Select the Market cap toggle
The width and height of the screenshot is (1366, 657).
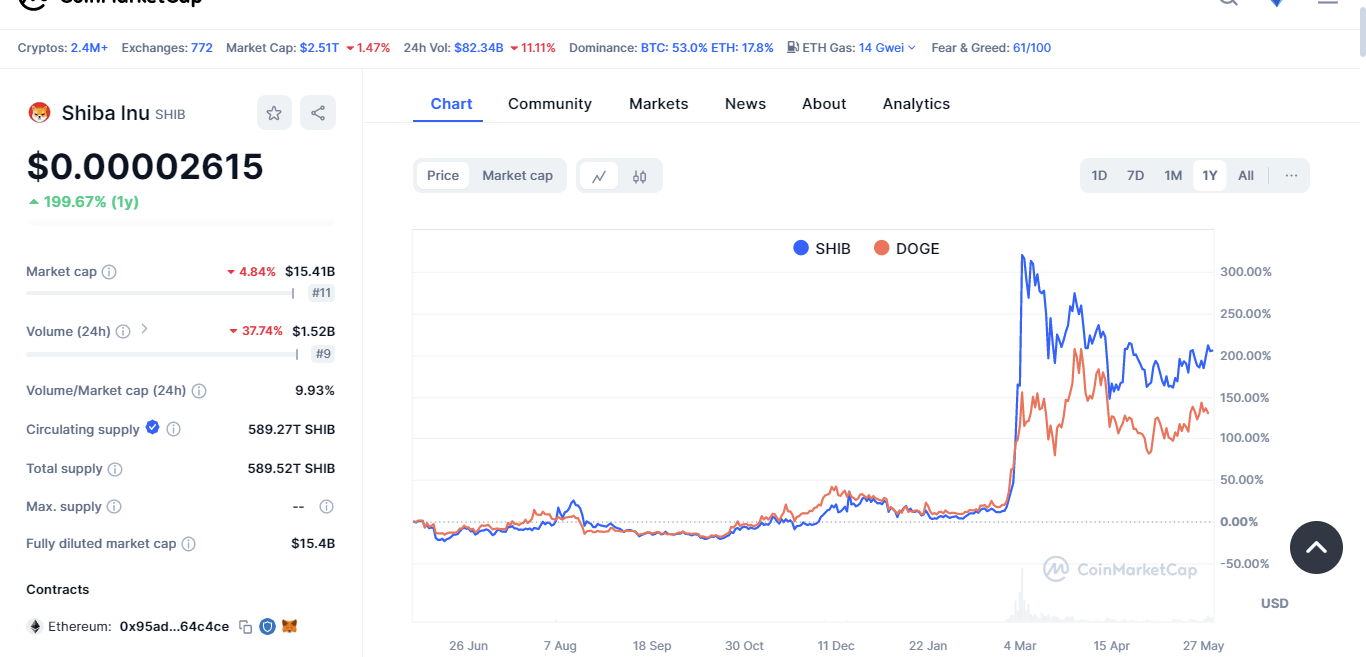(517, 176)
